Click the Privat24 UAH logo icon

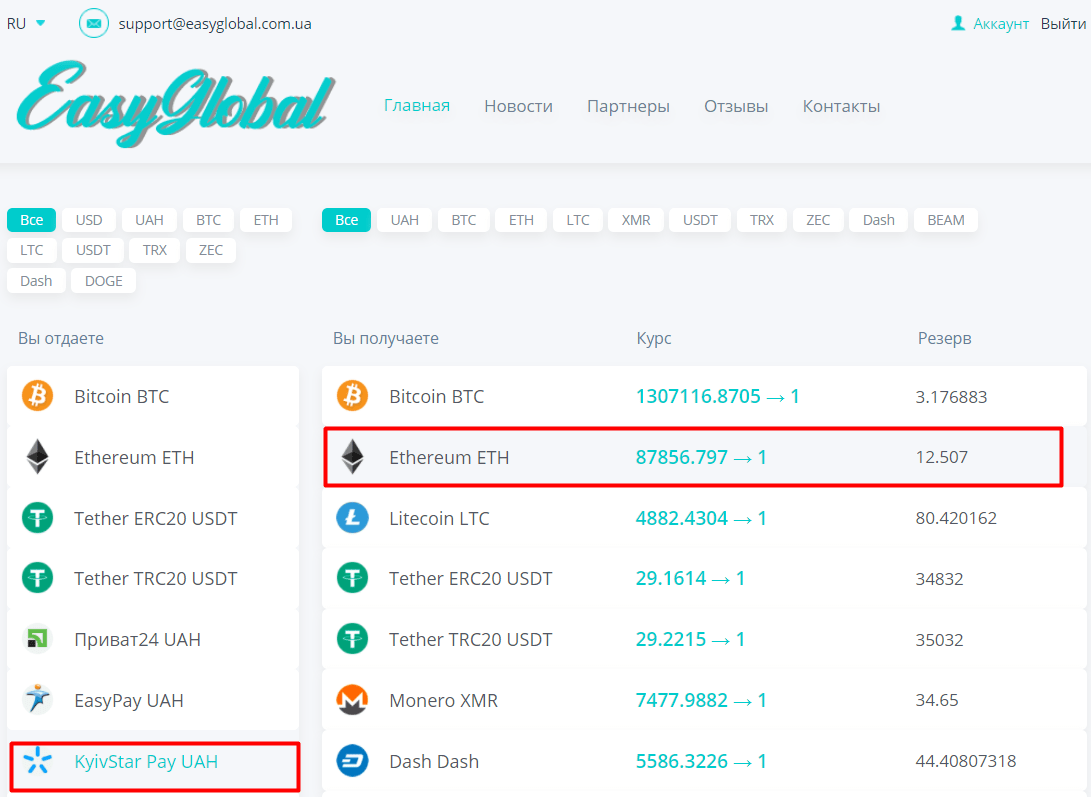tap(37, 639)
